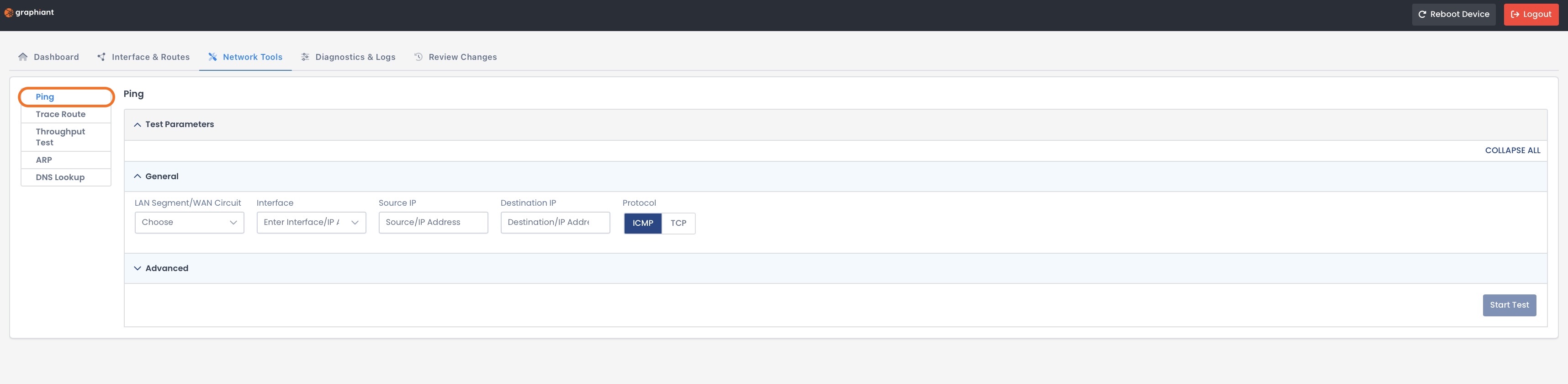
Task: Click the Dashboard home icon
Action: (x=23, y=57)
